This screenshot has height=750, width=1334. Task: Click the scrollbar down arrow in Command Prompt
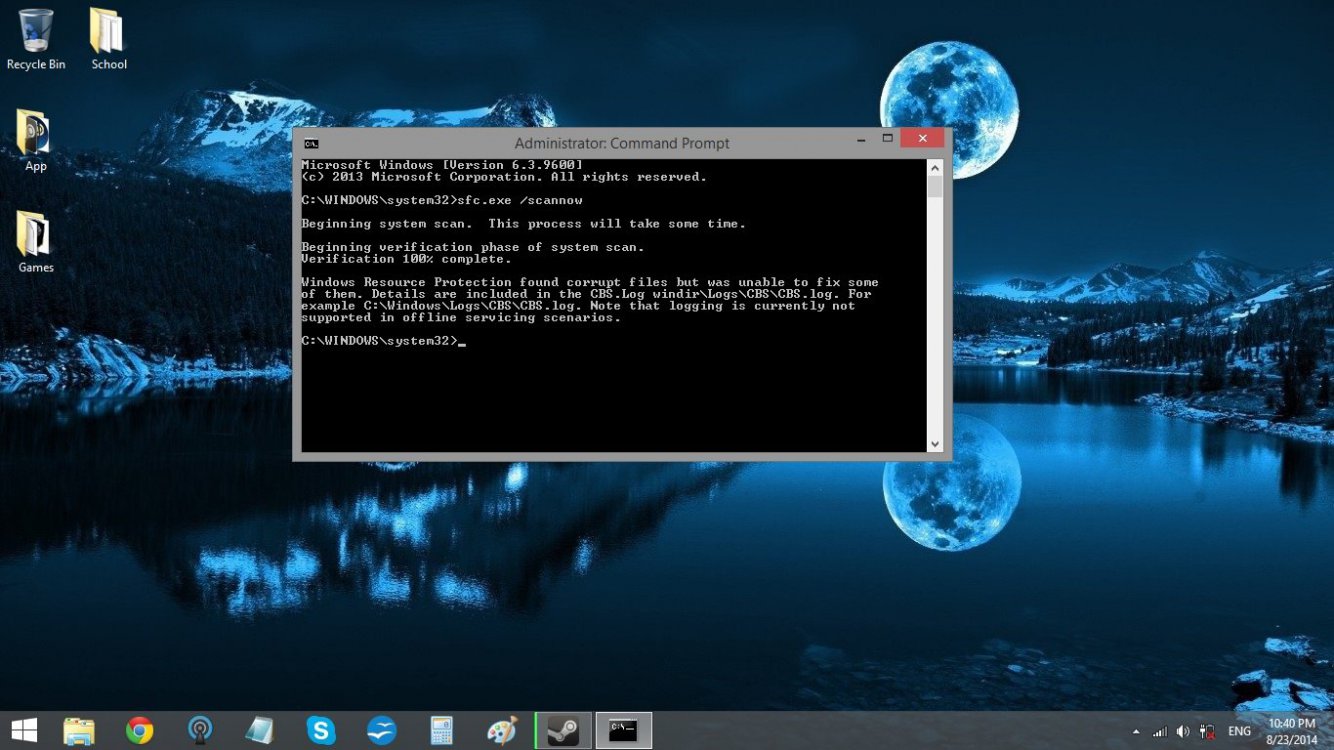tap(935, 444)
